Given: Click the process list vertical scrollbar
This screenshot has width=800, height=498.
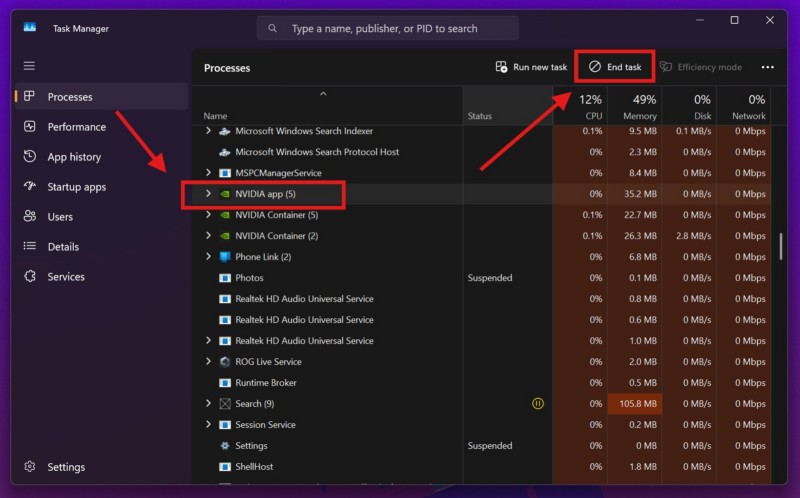Looking at the screenshot, I should 781,247.
